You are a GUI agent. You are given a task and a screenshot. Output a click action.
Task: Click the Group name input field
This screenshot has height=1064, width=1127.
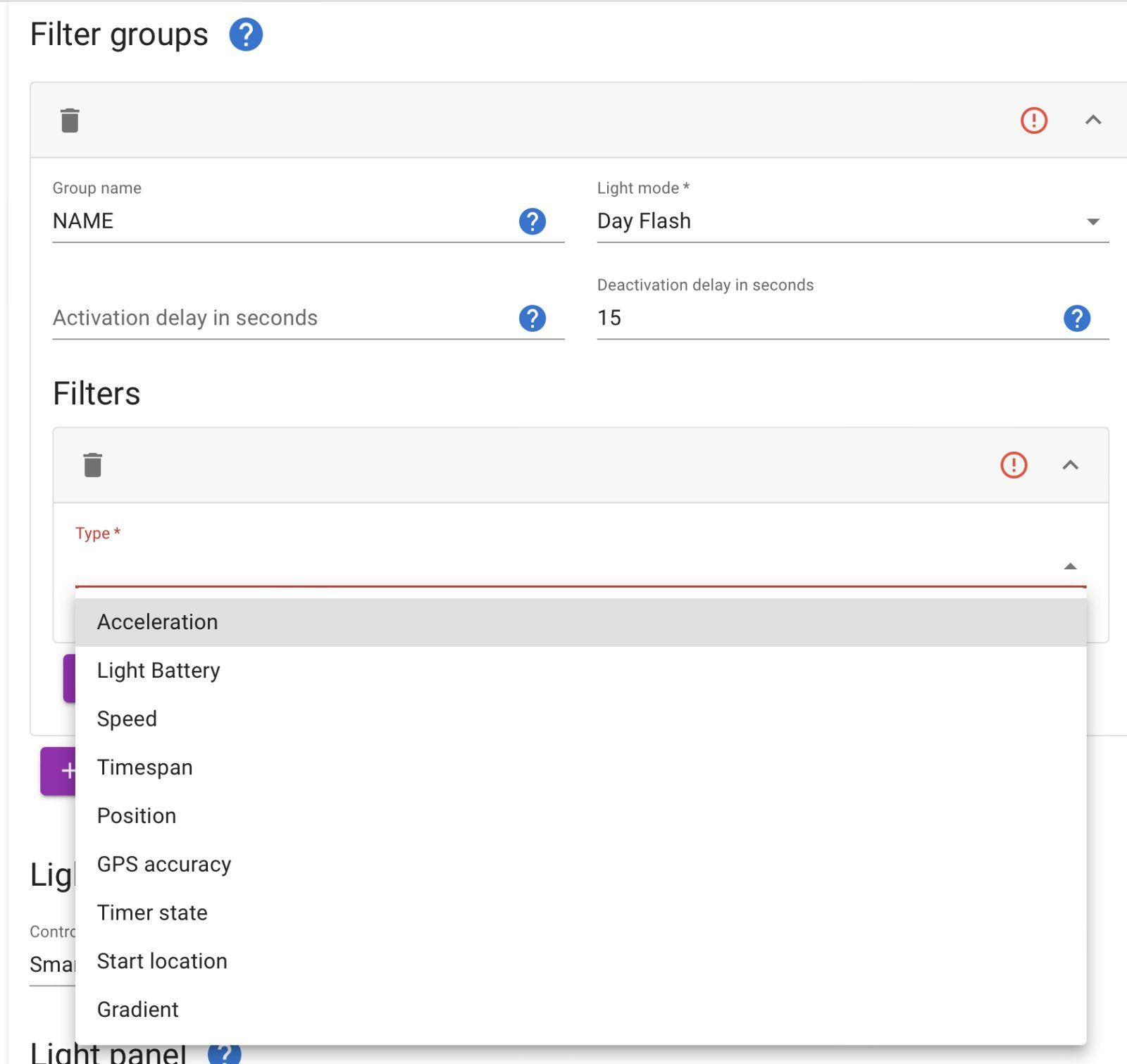point(282,221)
